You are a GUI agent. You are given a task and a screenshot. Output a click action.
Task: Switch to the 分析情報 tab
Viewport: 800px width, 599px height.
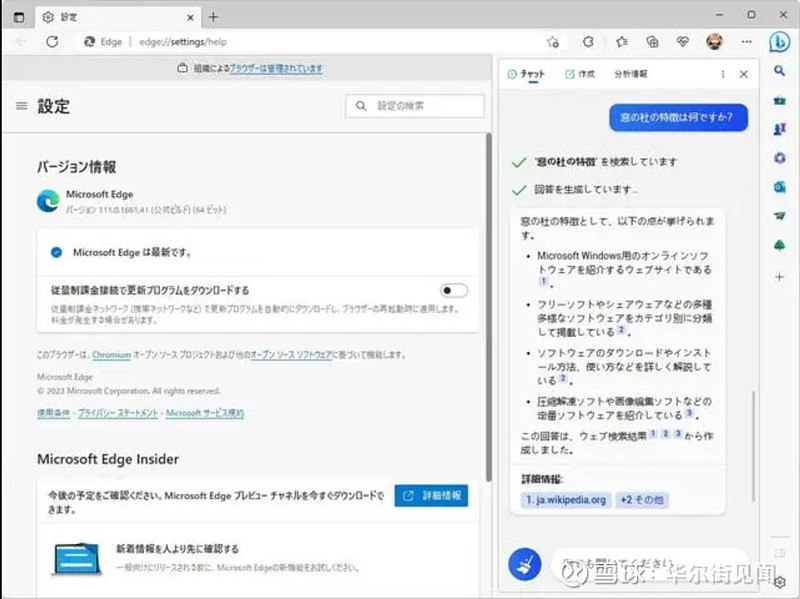631,74
